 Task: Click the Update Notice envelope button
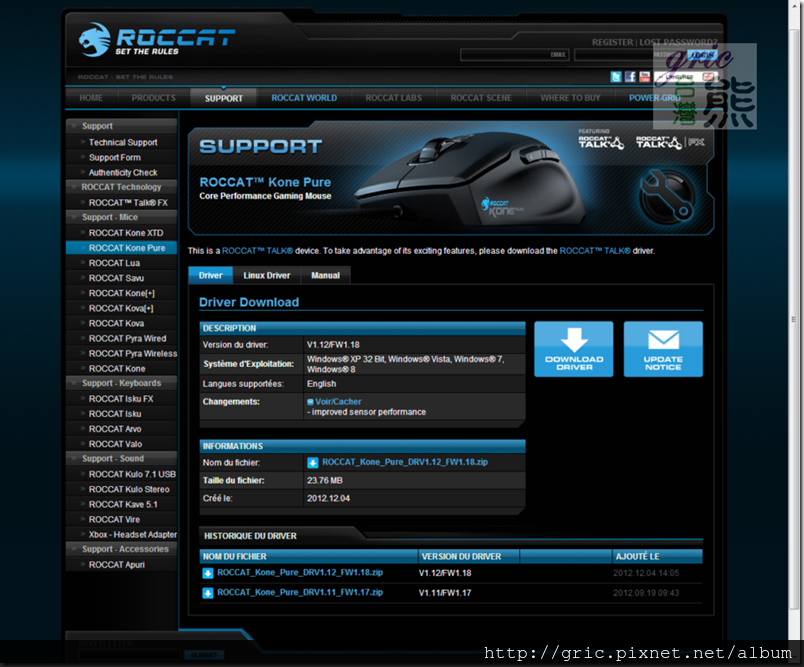coord(663,349)
